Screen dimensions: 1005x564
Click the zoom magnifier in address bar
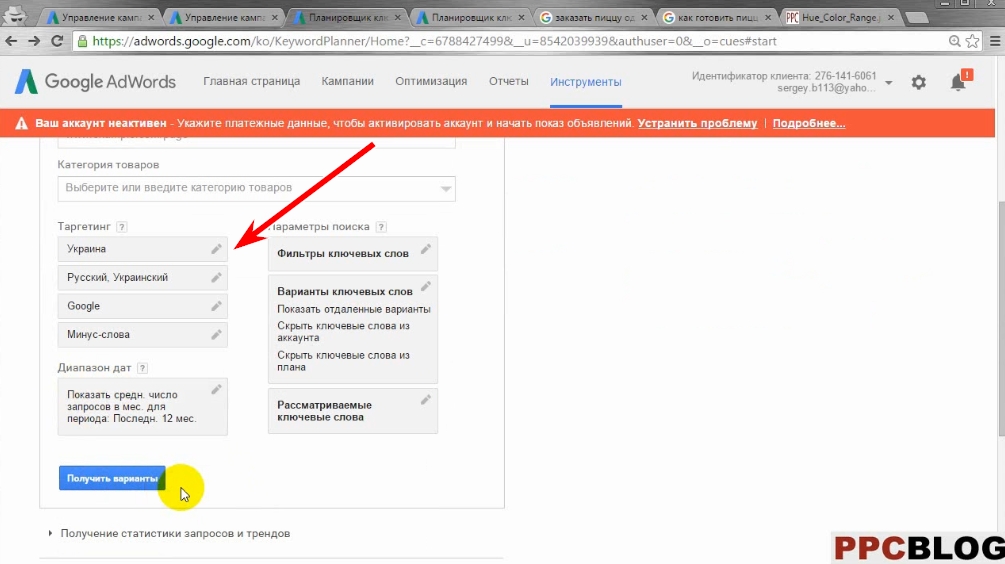click(x=954, y=41)
